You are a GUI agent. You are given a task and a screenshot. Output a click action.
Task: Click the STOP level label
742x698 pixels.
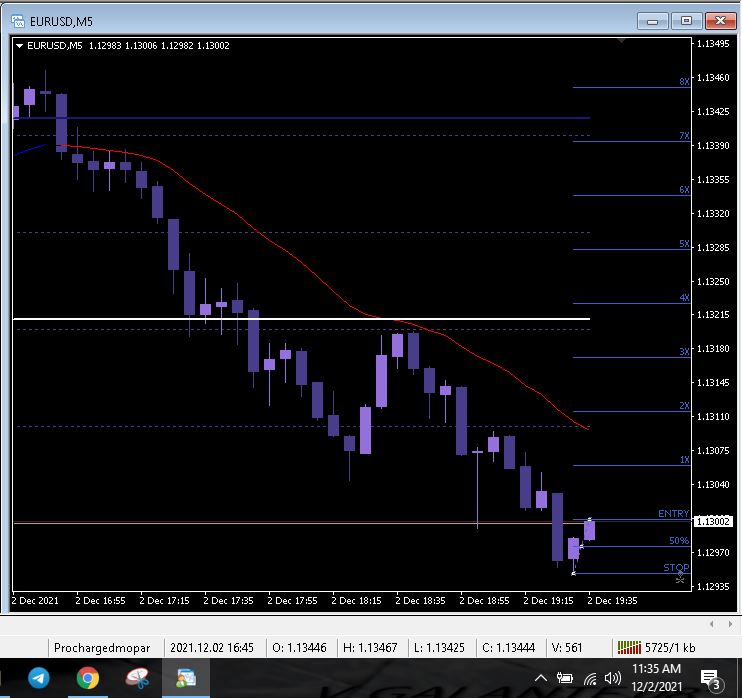[676, 567]
